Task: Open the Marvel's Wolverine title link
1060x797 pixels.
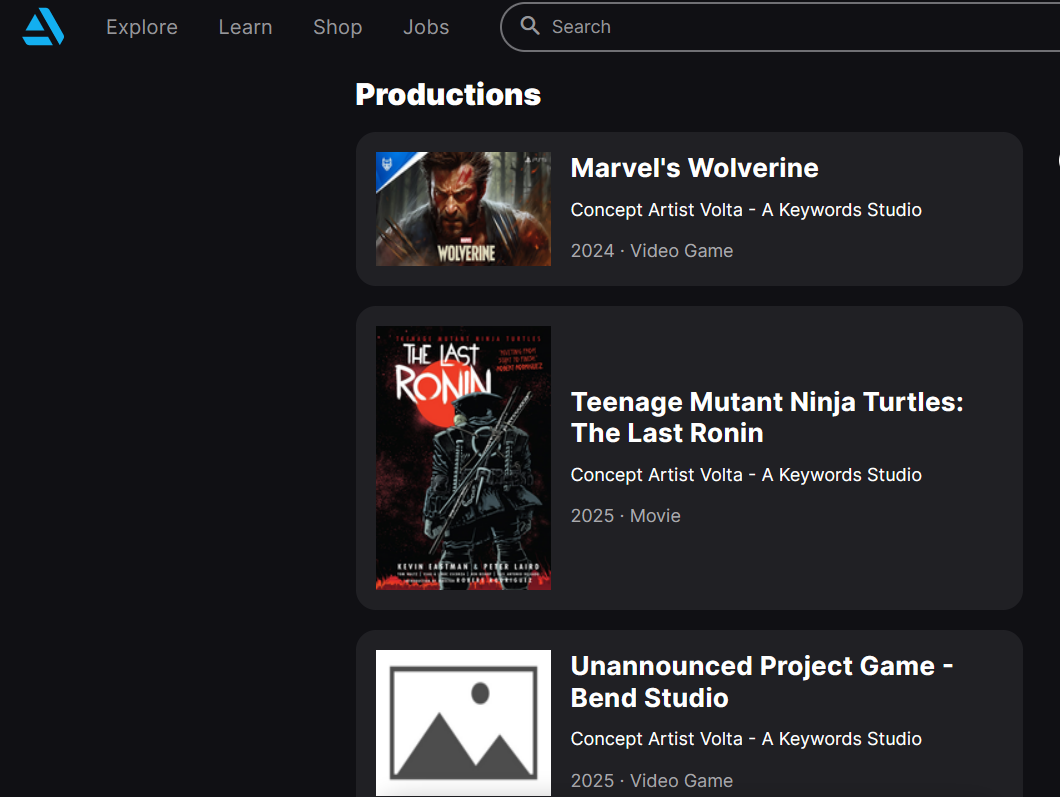Action: click(x=694, y=168)
